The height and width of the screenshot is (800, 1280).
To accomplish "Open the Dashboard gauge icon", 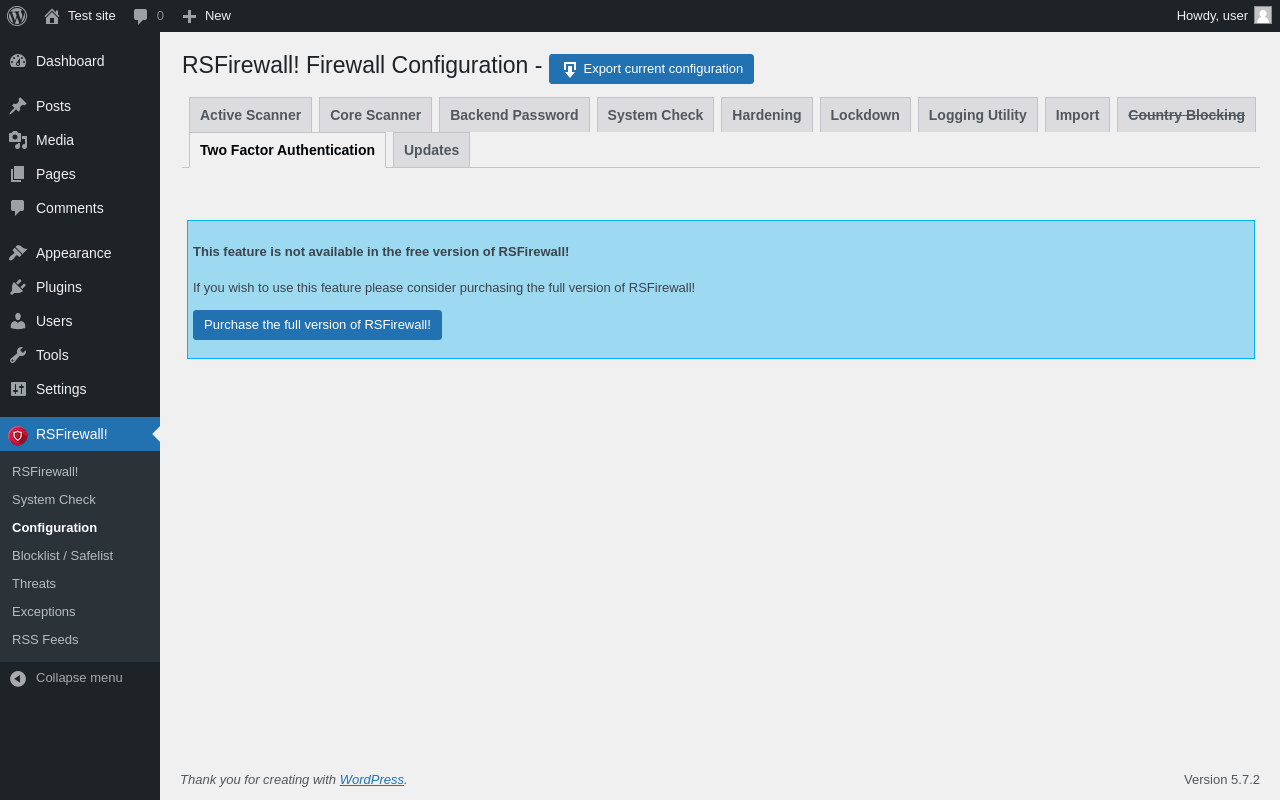I will point(18,61).
